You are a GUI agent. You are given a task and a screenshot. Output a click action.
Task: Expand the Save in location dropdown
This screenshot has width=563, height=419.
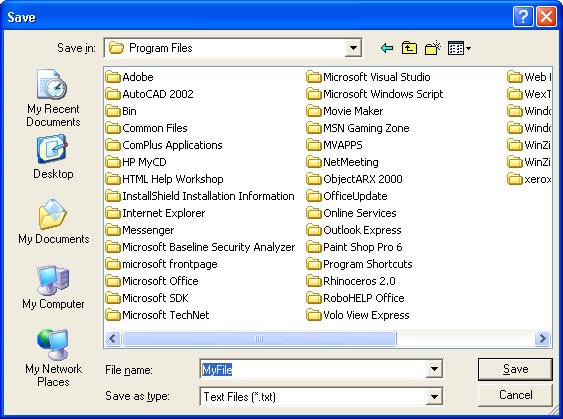(x=353, y=48)
